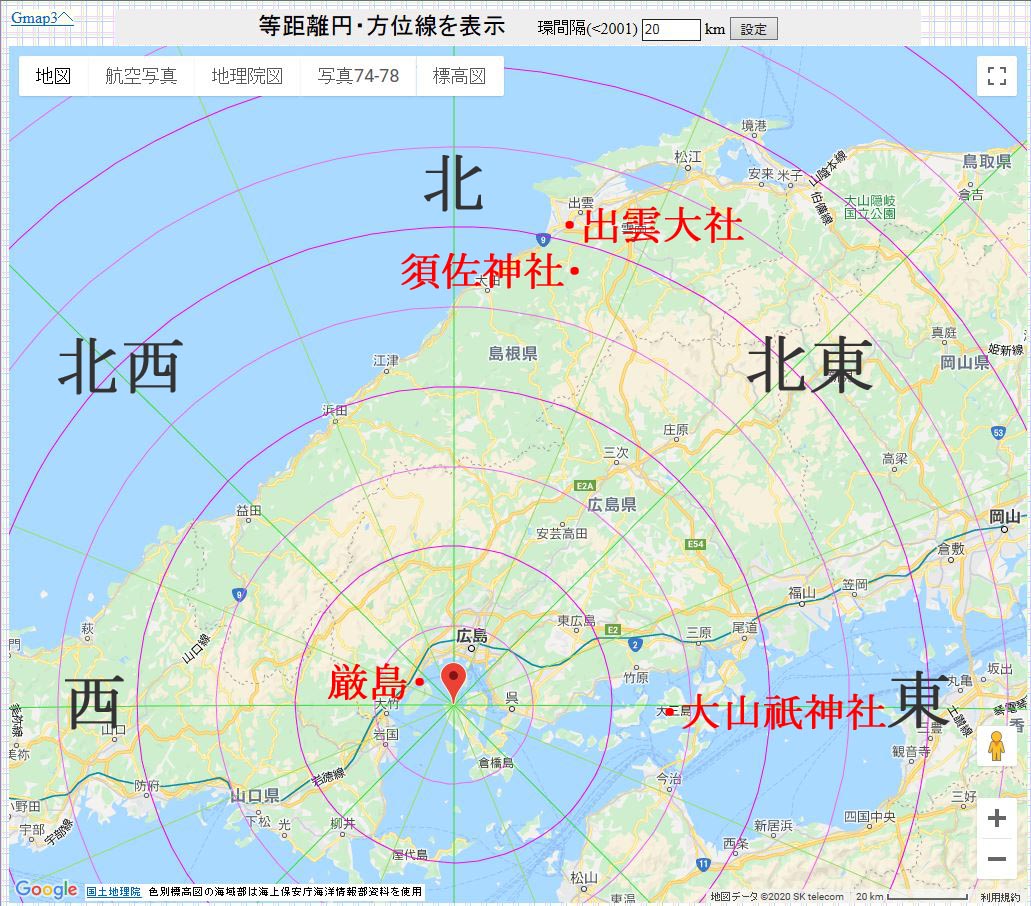Click route 53 shield near 岡山県
This screenshot has width=1031, height=906.
[x=999, y=433]
